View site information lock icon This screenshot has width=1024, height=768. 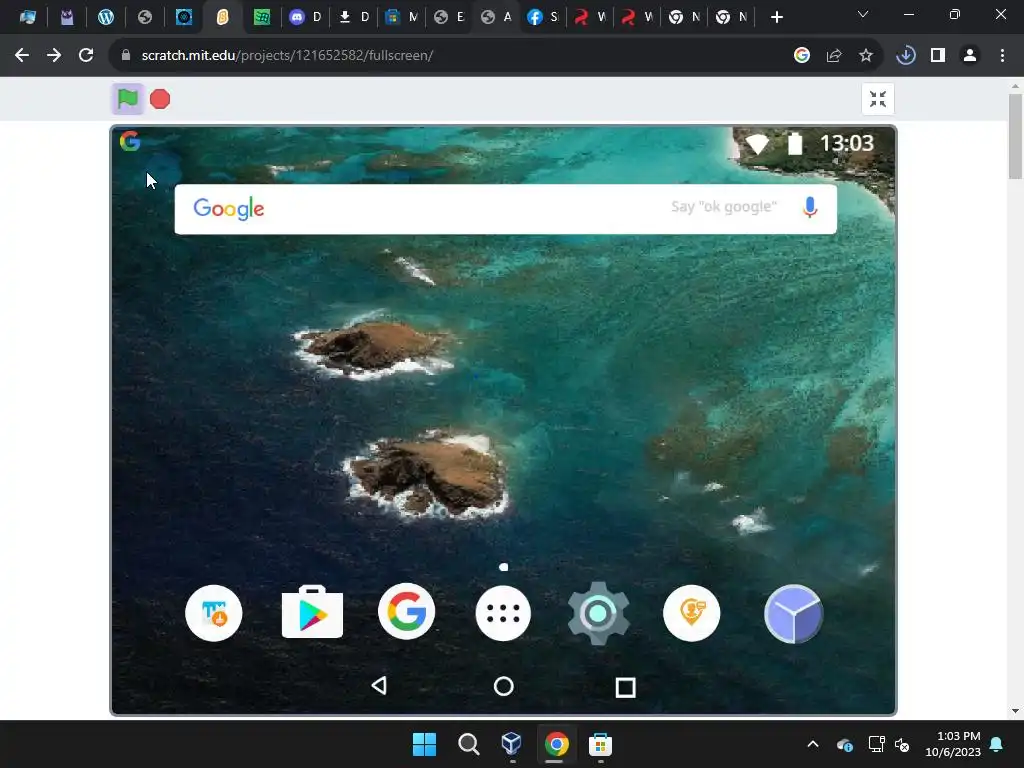tap(126, 56)
